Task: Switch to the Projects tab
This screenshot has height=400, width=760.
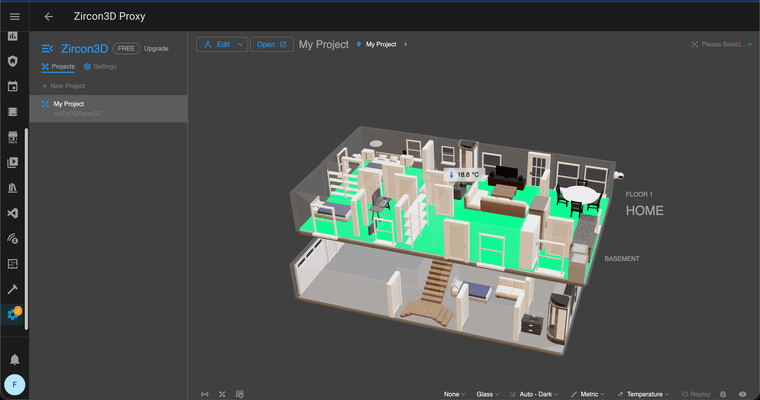Action: coord(58,67)
